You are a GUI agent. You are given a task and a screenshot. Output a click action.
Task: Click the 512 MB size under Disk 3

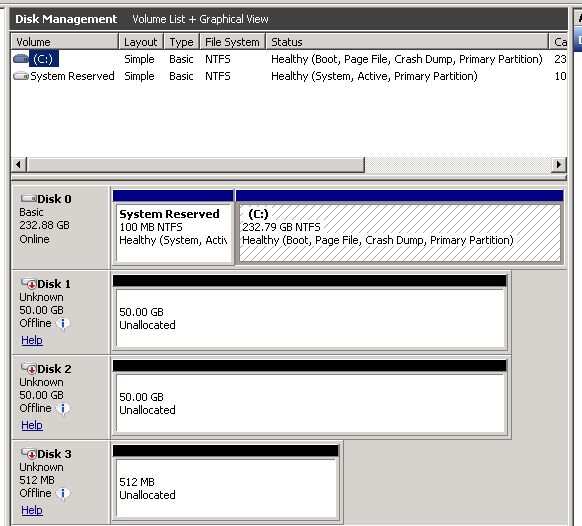click(x=37, y=480)
